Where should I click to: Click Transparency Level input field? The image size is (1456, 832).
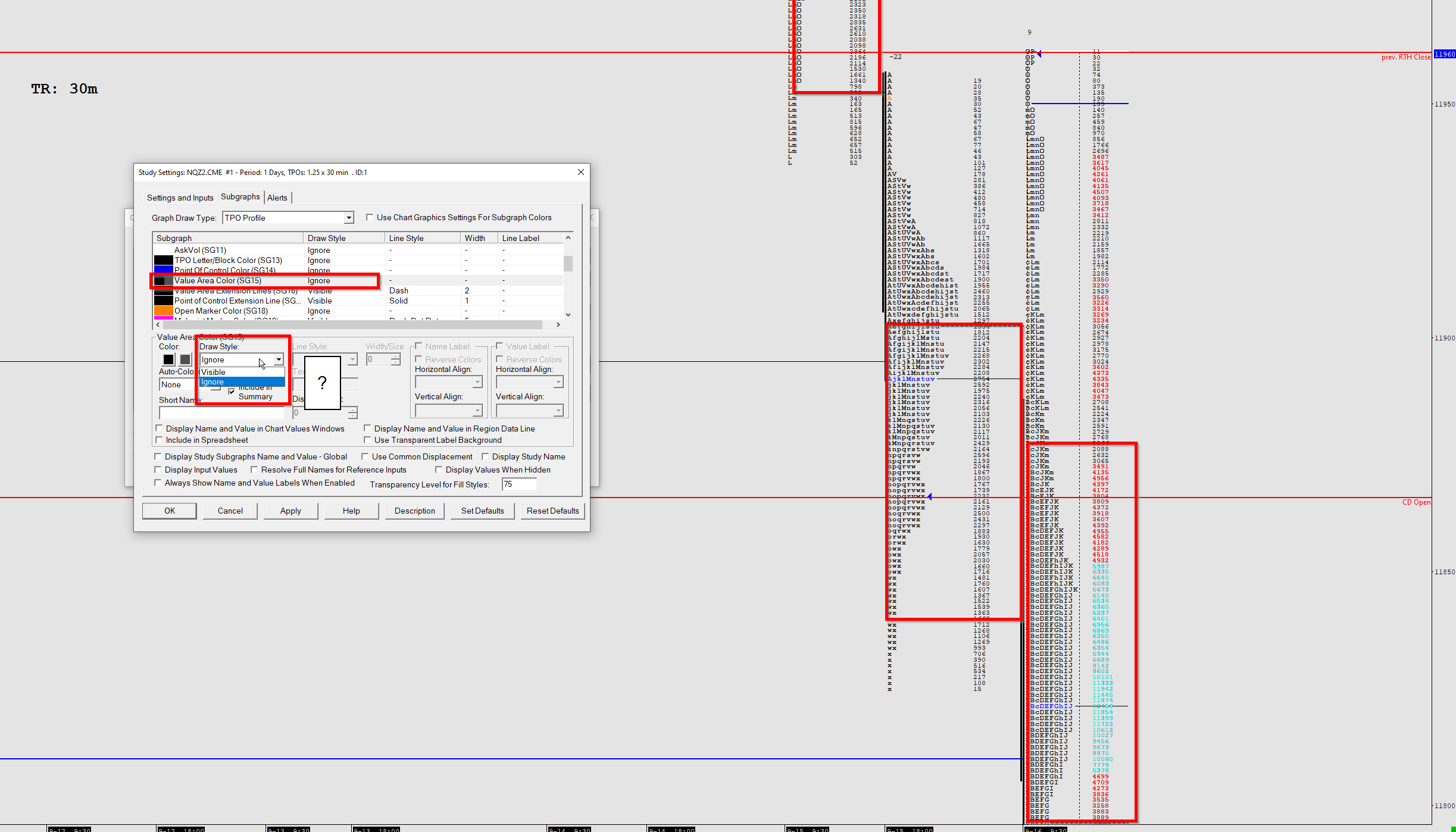(518, 484)
